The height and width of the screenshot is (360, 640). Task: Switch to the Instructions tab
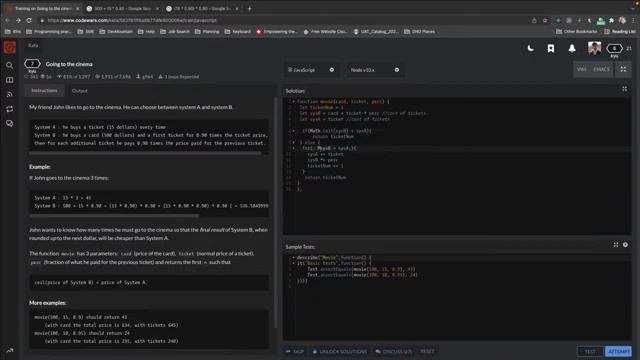[x=44, y=91]
